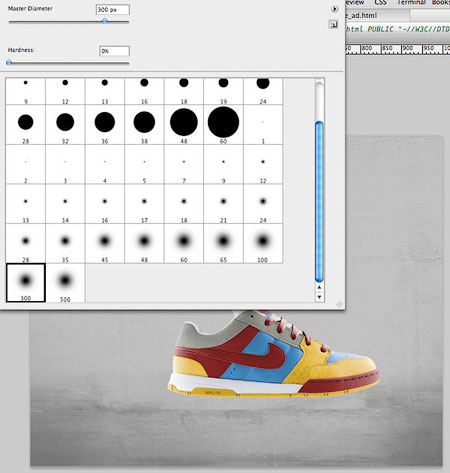The width and height of the screenshot is (450, 473).
Task: Click the create new preset icon
Action: 334,24
